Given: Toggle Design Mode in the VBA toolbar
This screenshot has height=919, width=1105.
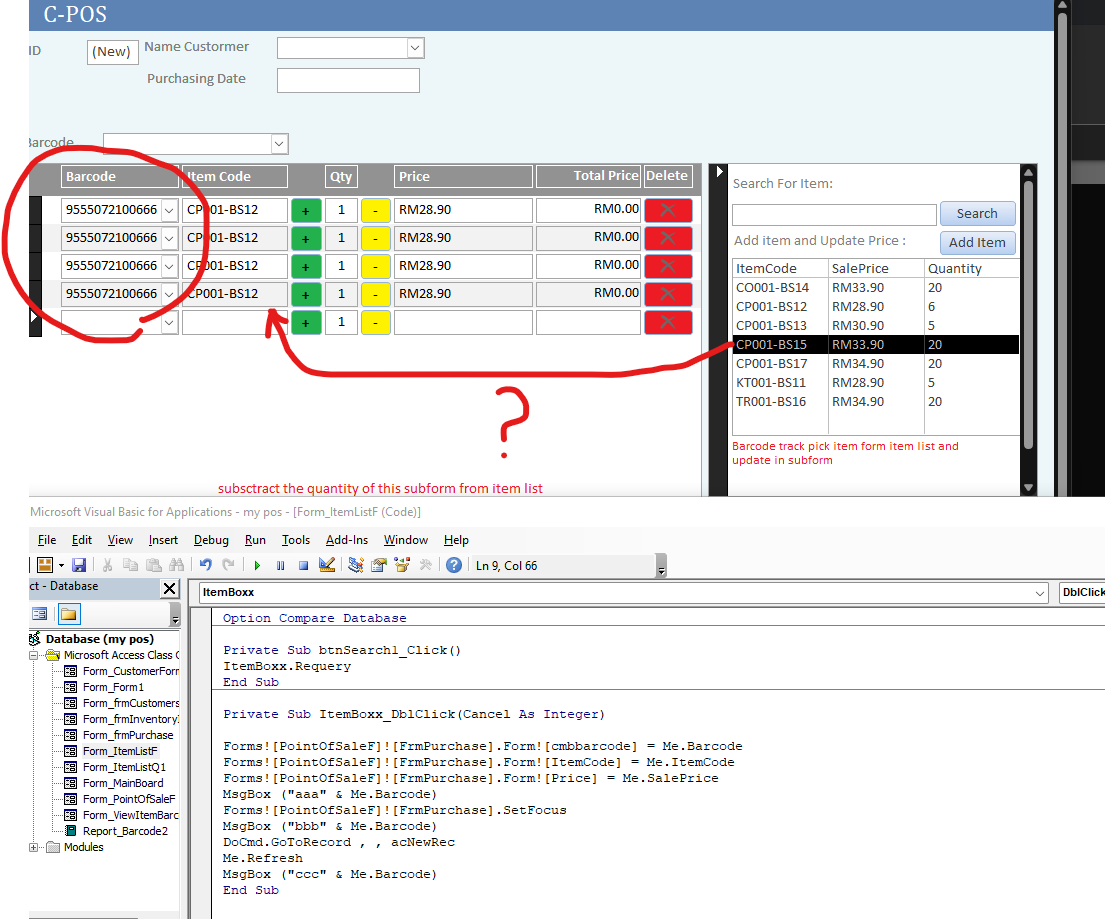Looking at the screenshot, I should (x=326, y=565).
